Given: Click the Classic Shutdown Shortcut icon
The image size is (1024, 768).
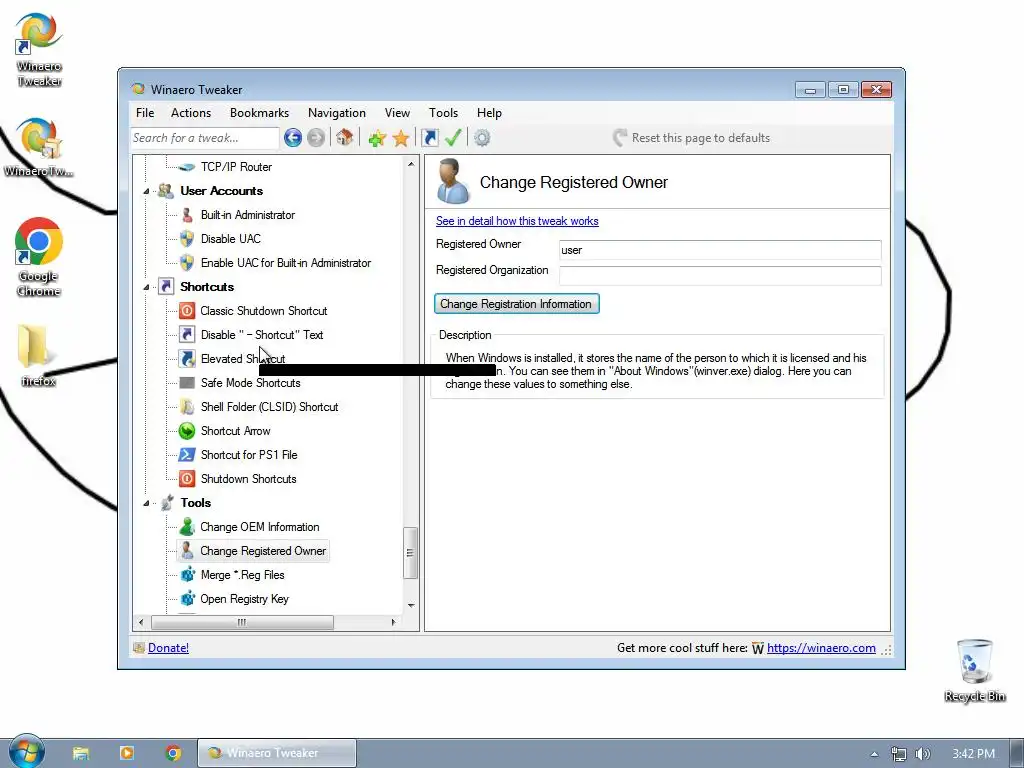Looking at the screenshot, I should click(187, 311).
